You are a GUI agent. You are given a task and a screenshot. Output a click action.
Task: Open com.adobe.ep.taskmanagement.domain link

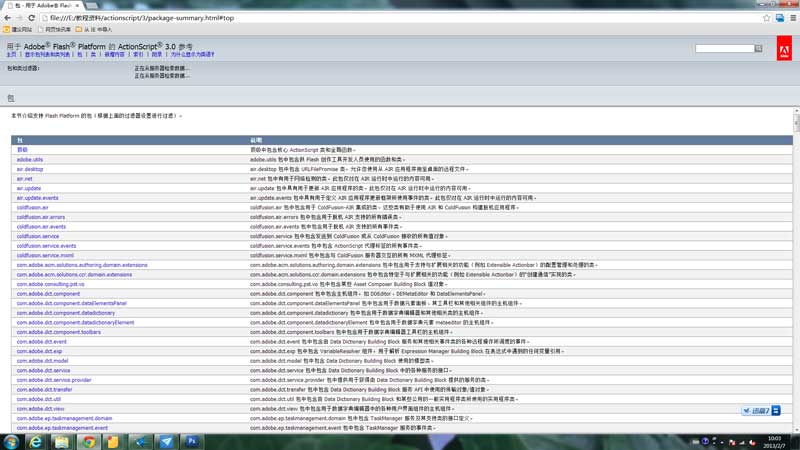click(64, 419)
